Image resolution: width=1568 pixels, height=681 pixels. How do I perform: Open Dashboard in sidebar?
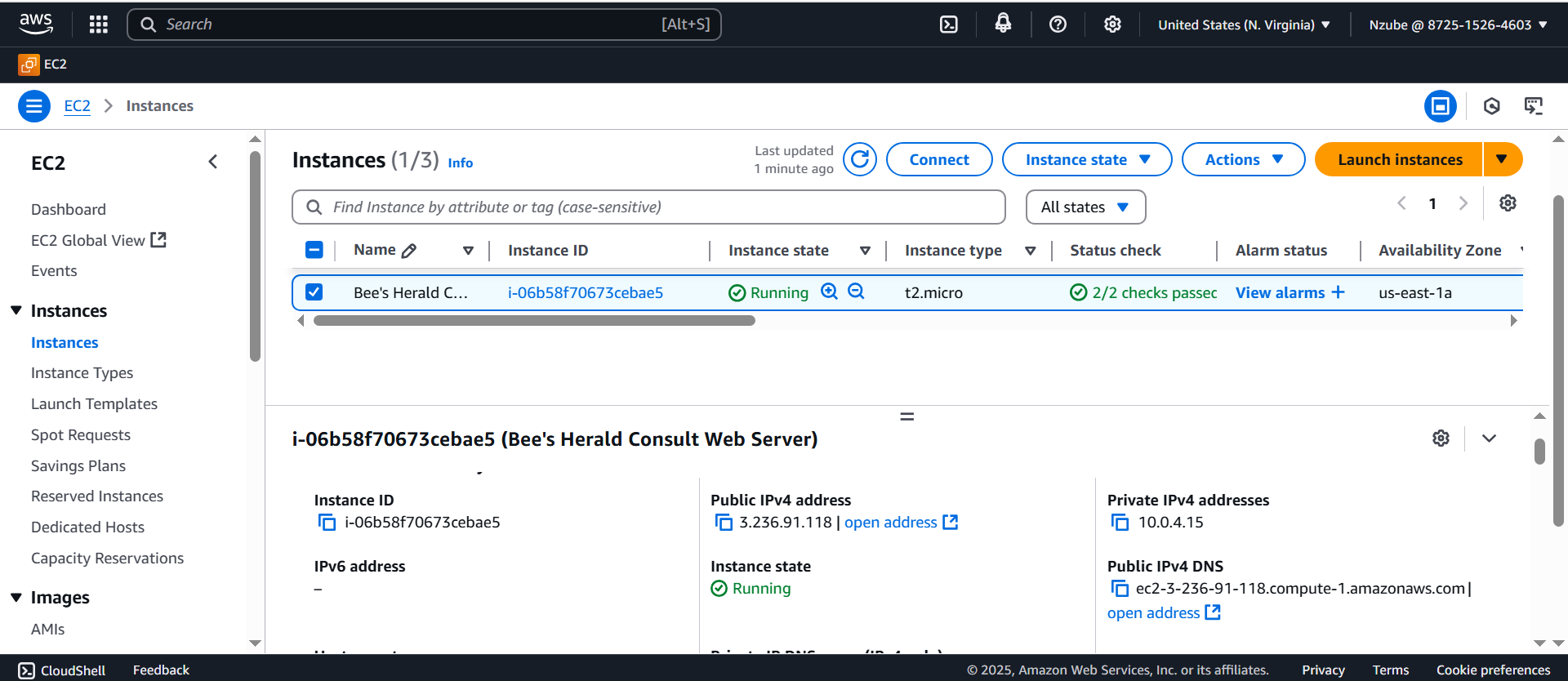pyautogui.click(x=69, y=210)
